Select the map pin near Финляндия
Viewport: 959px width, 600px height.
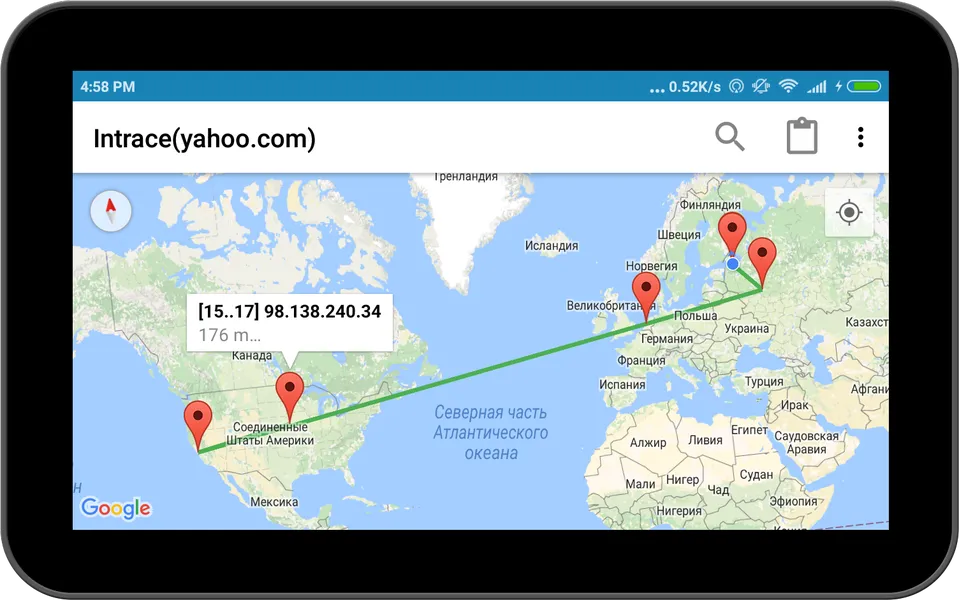[x=732, y=235]
